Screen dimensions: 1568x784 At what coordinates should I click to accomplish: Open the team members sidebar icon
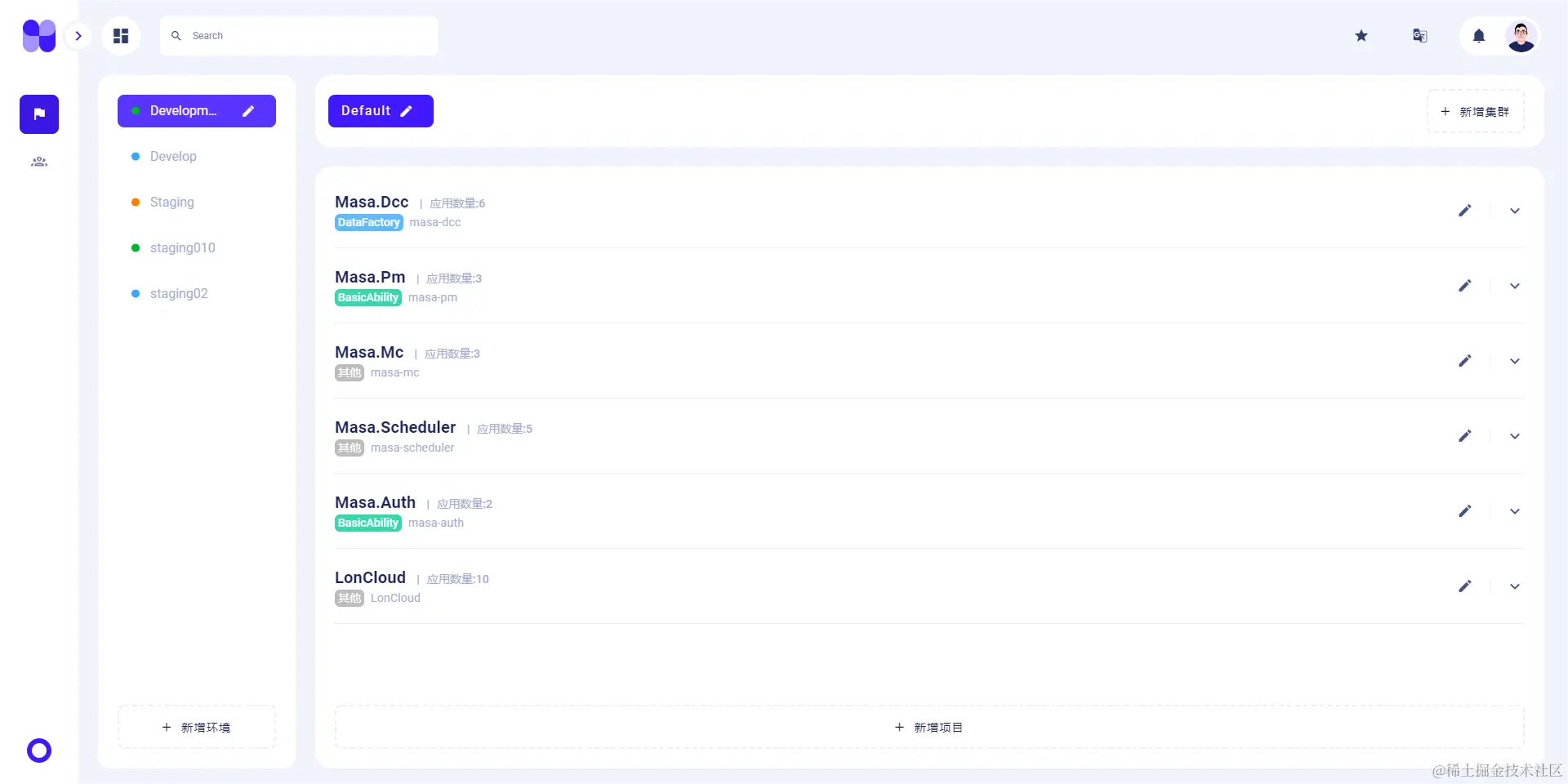pyautogui.click(x=39, y=162)
